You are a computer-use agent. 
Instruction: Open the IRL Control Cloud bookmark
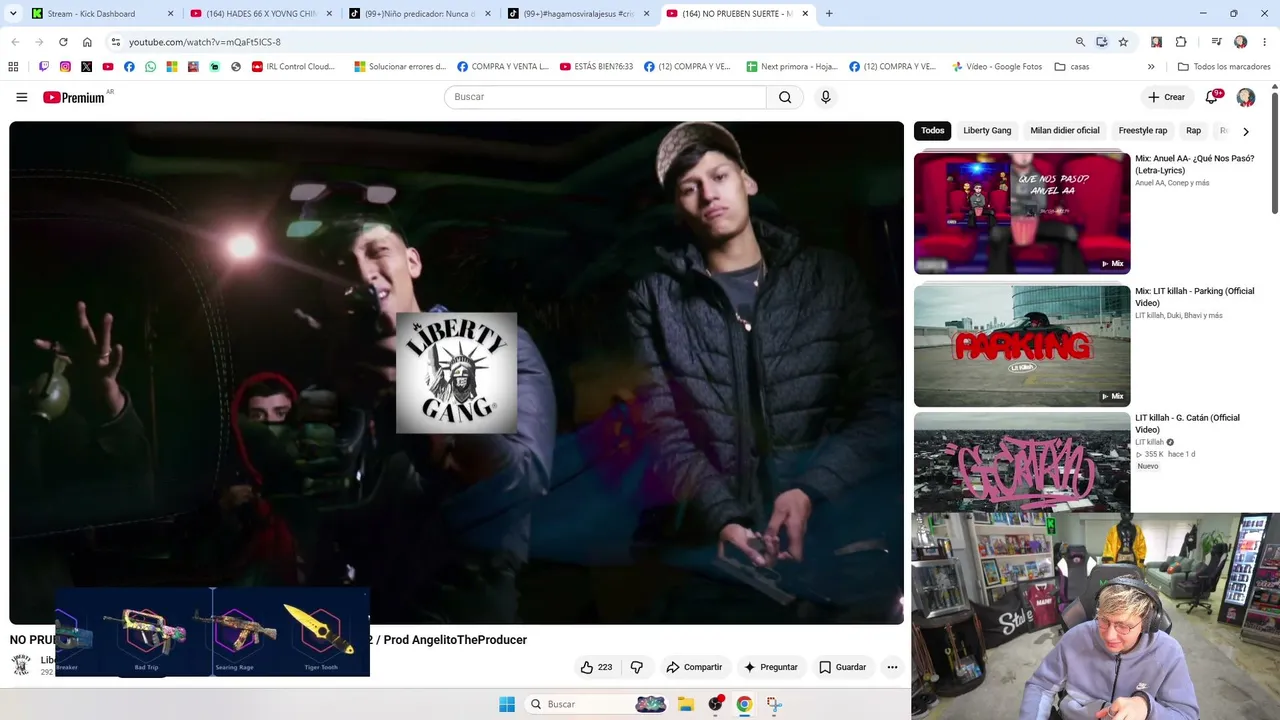(x=293, y=67)
